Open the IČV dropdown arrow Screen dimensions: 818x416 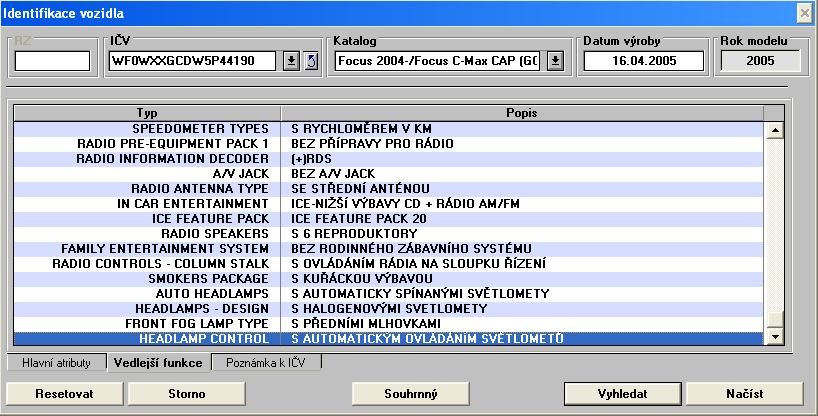[x=290, y=62]
